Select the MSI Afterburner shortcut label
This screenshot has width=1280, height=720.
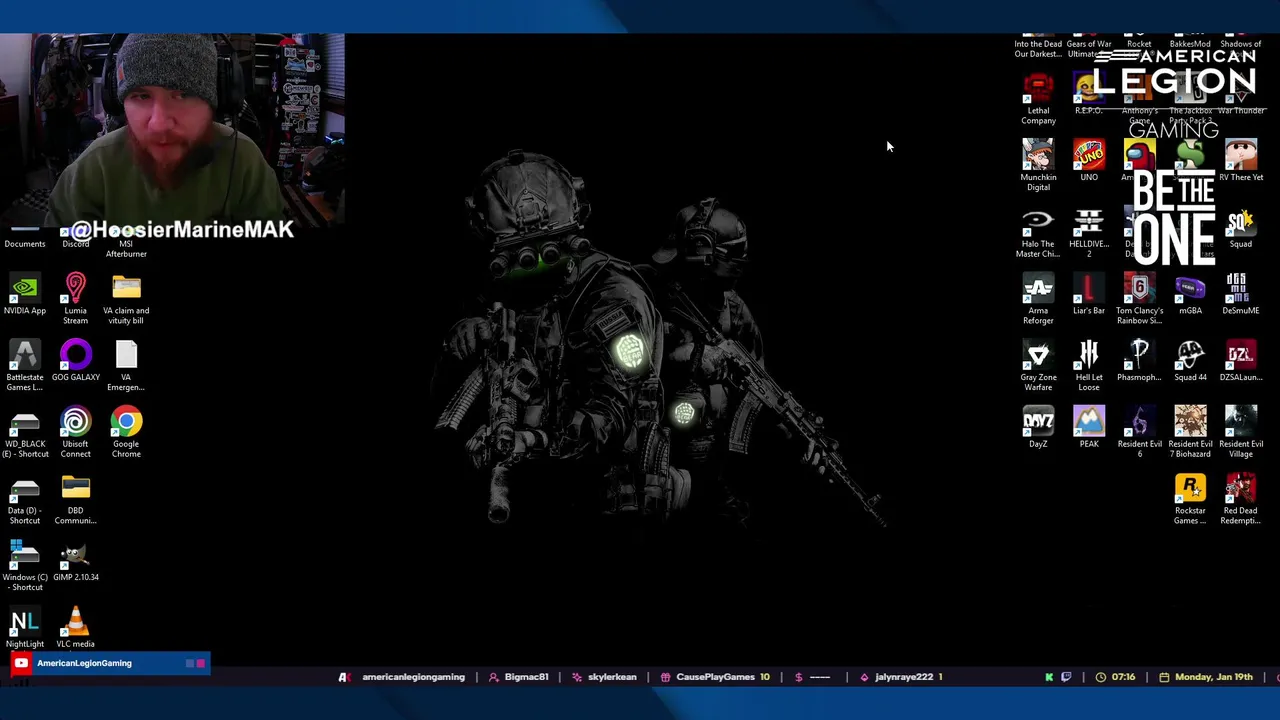click(126, 249)
